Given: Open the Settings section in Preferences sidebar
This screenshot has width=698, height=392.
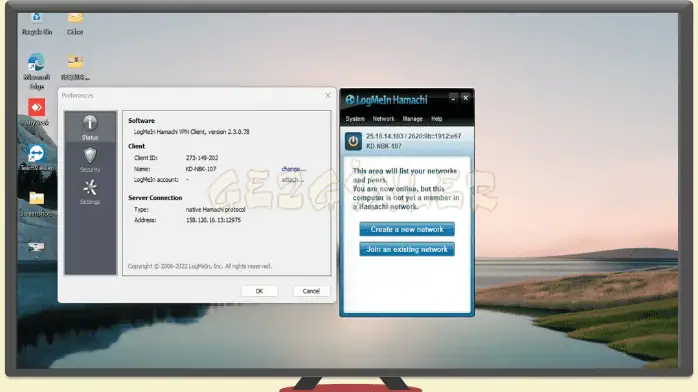Looking at the screenshot, I should point(90,192).
